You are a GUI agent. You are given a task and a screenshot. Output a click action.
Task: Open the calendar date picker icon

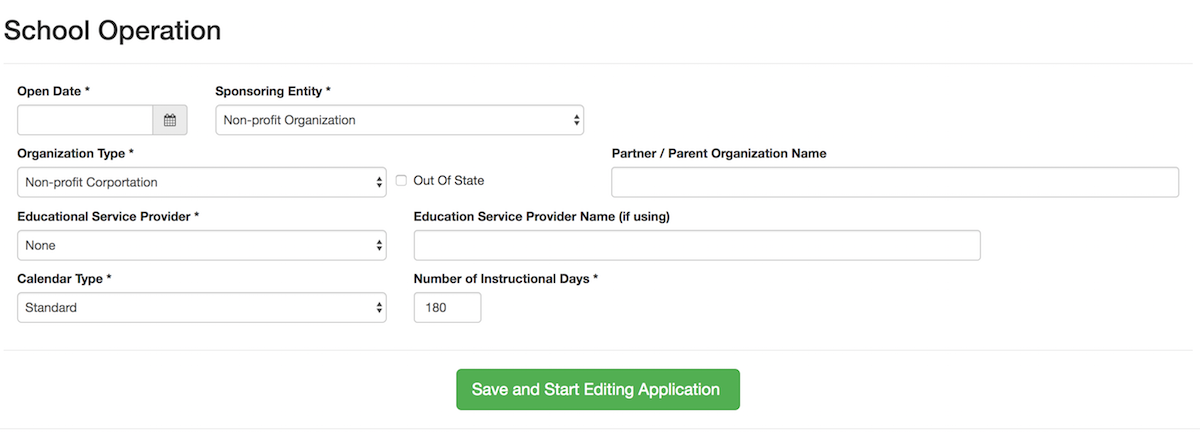[170, 120]
